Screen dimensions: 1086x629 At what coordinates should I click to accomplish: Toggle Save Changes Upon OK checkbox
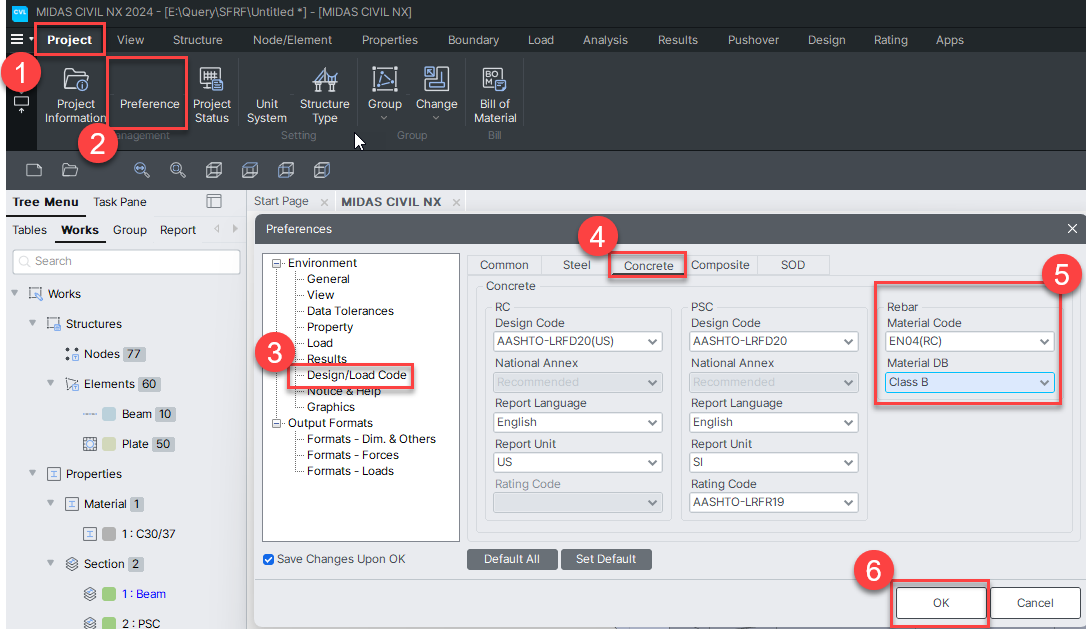pyautogui.click(x=269, y=560)
